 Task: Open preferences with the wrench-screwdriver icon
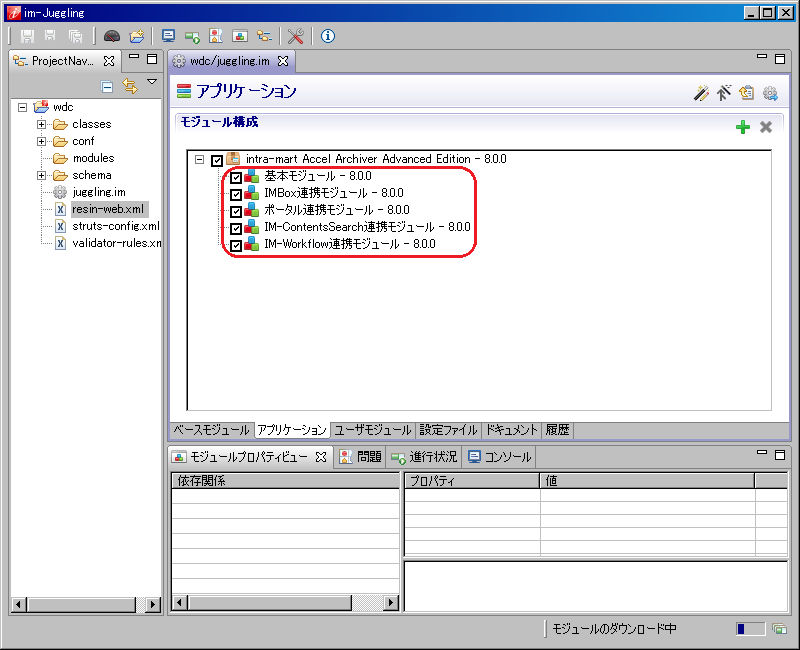point(295,36)
